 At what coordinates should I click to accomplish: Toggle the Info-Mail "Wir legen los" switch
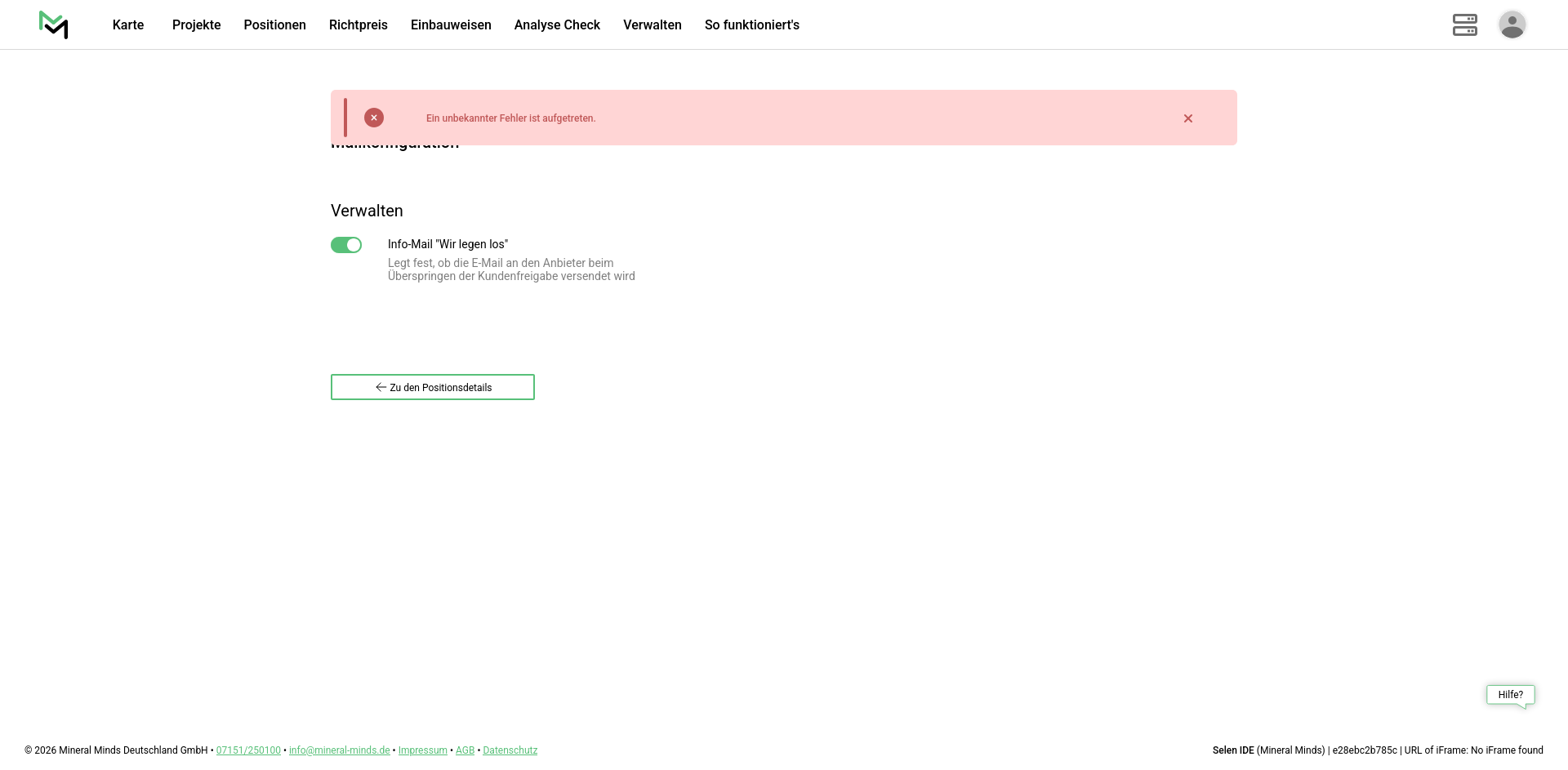[346, 245]
